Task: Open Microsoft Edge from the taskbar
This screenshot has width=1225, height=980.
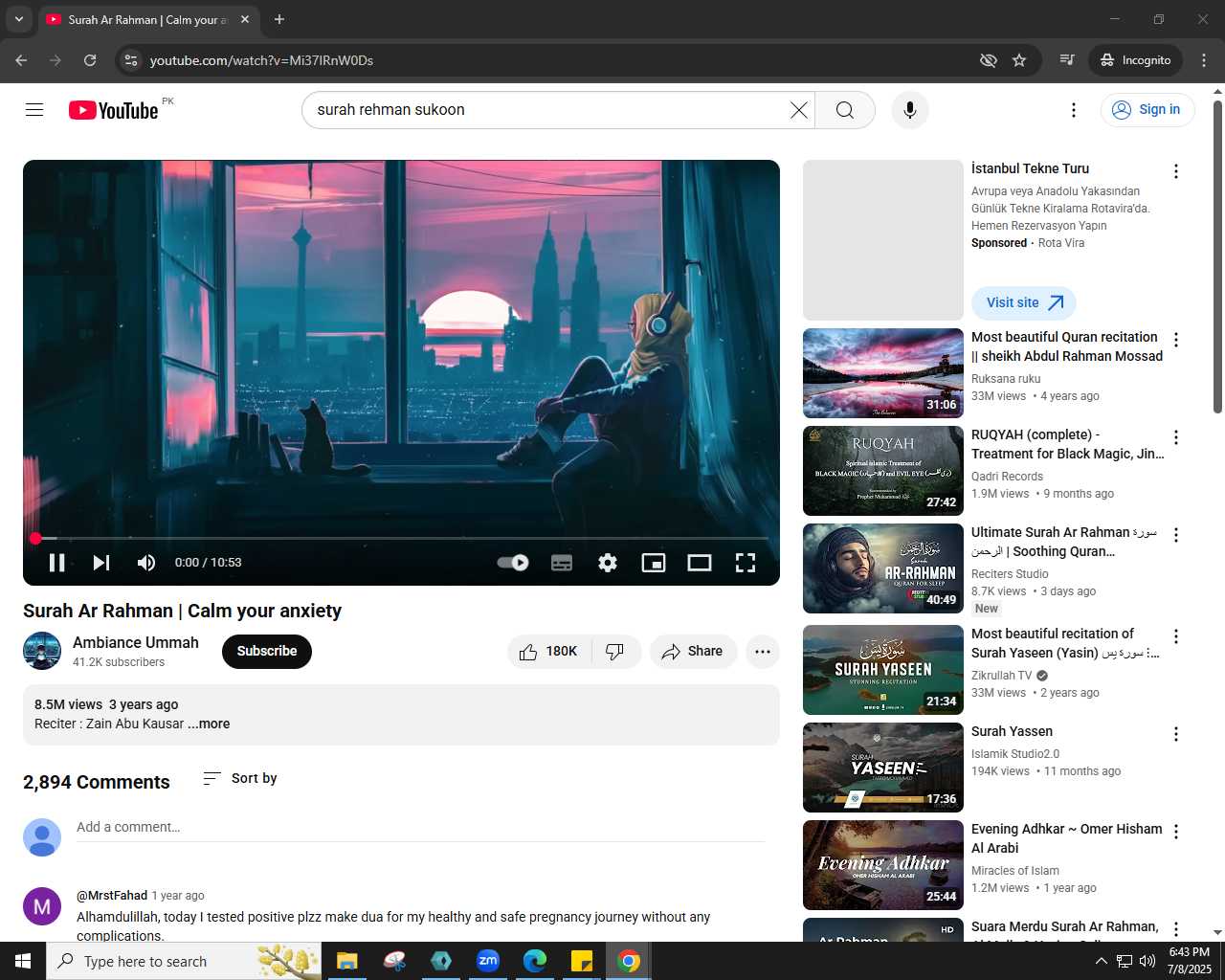Action: click(535, 961)
